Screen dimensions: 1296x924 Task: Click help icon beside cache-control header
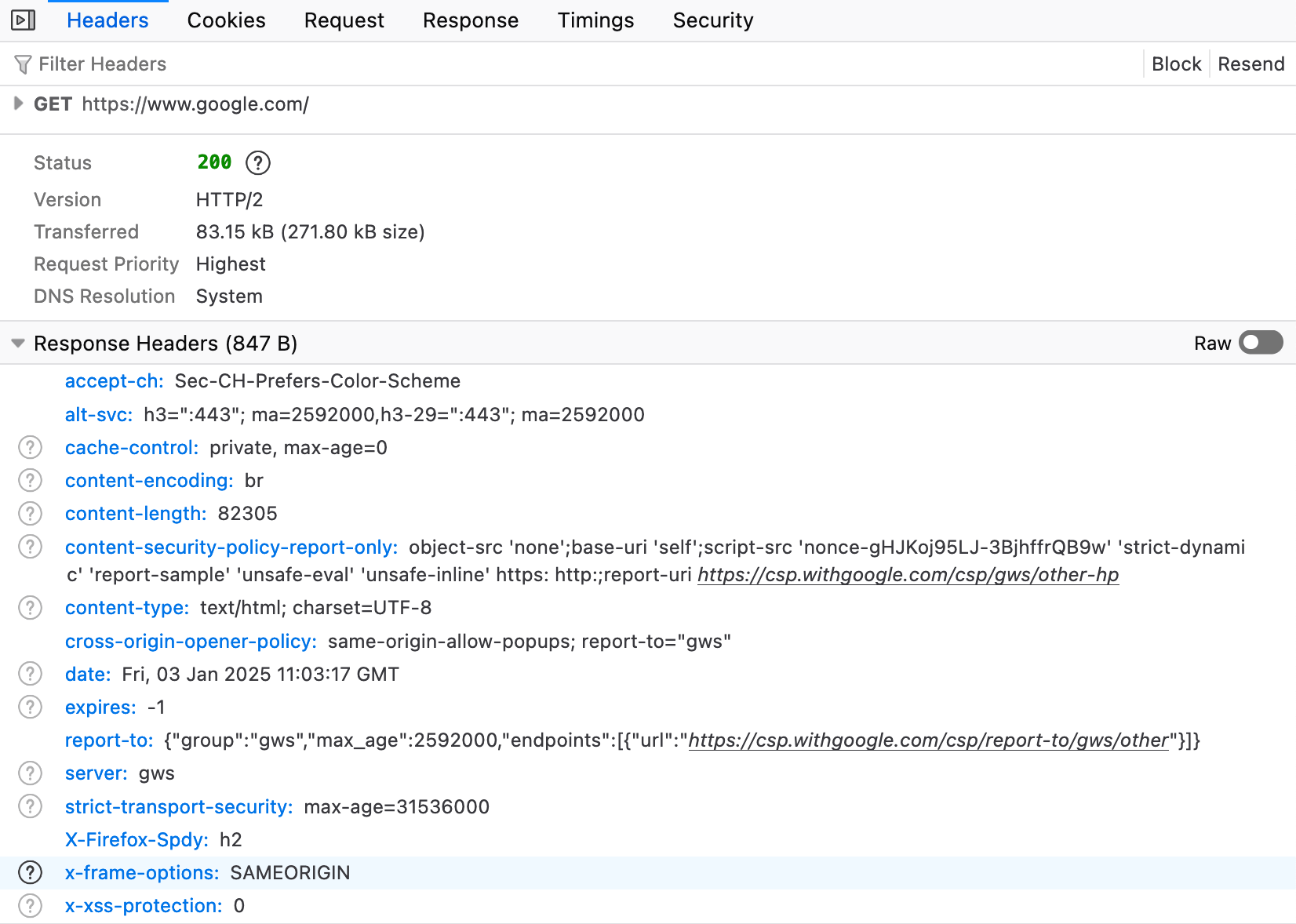[30, 447]
